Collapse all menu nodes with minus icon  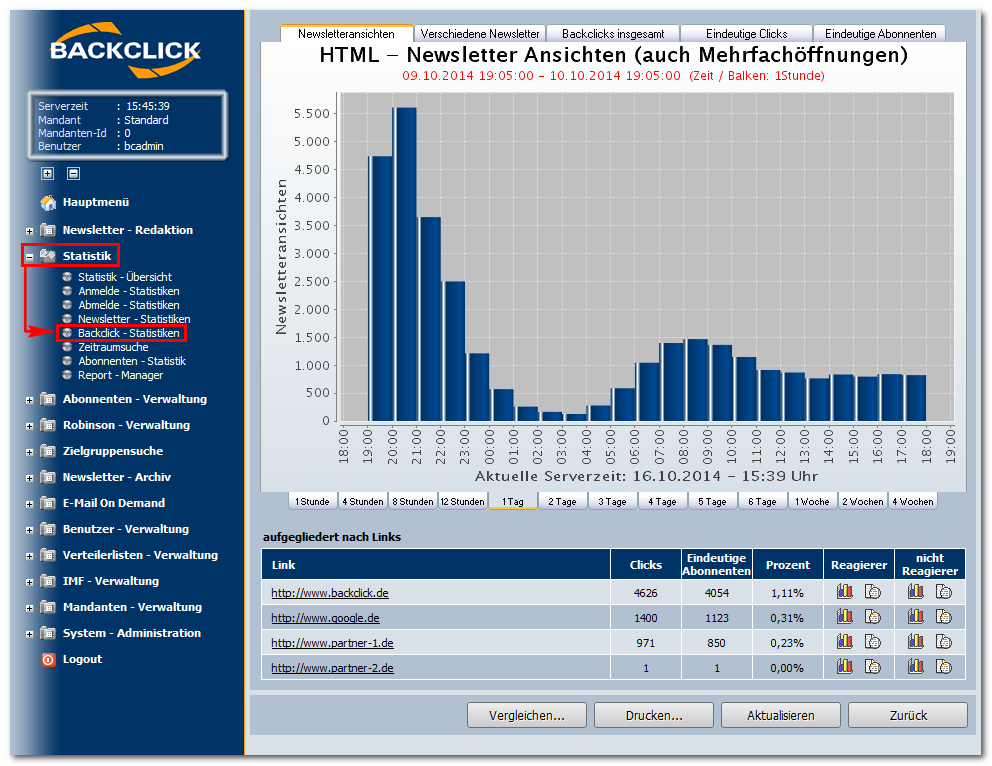pyautogui.click(x=73, y=173)
